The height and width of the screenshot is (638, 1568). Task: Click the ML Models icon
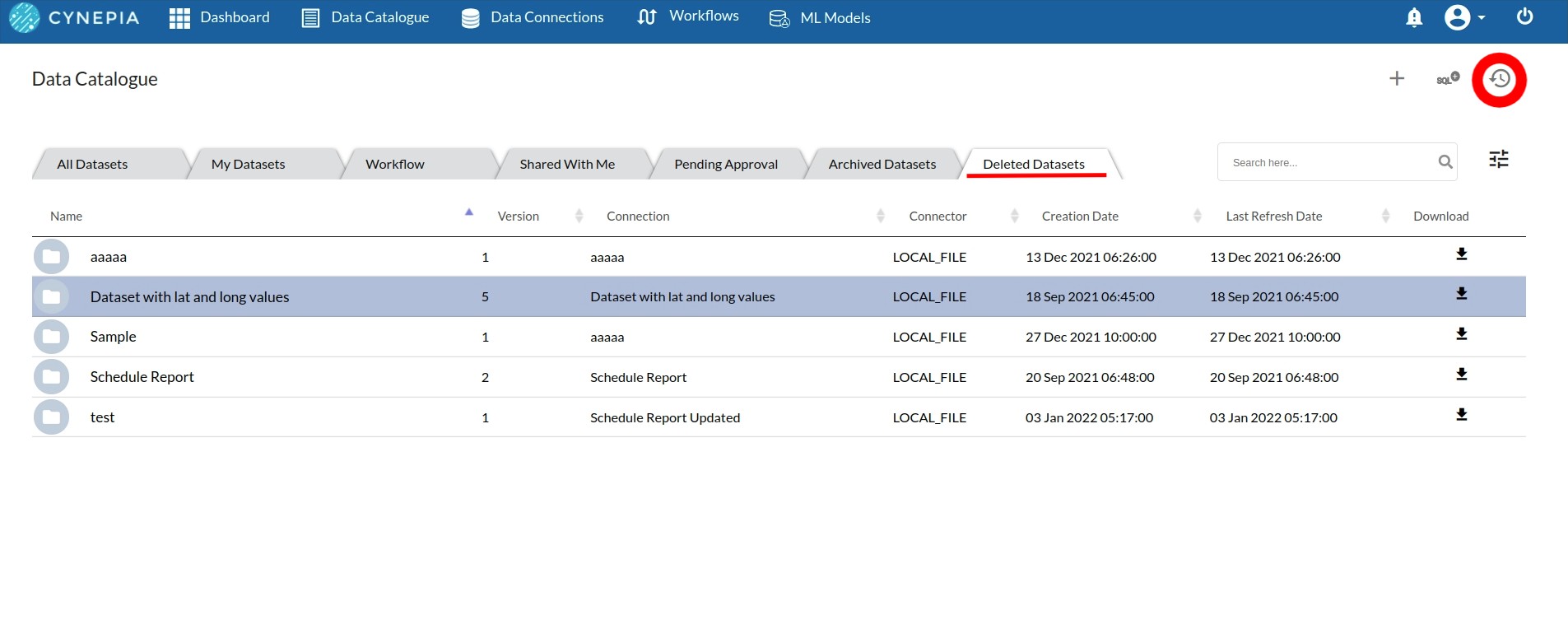pyautogui.click(x=779, y=18)
